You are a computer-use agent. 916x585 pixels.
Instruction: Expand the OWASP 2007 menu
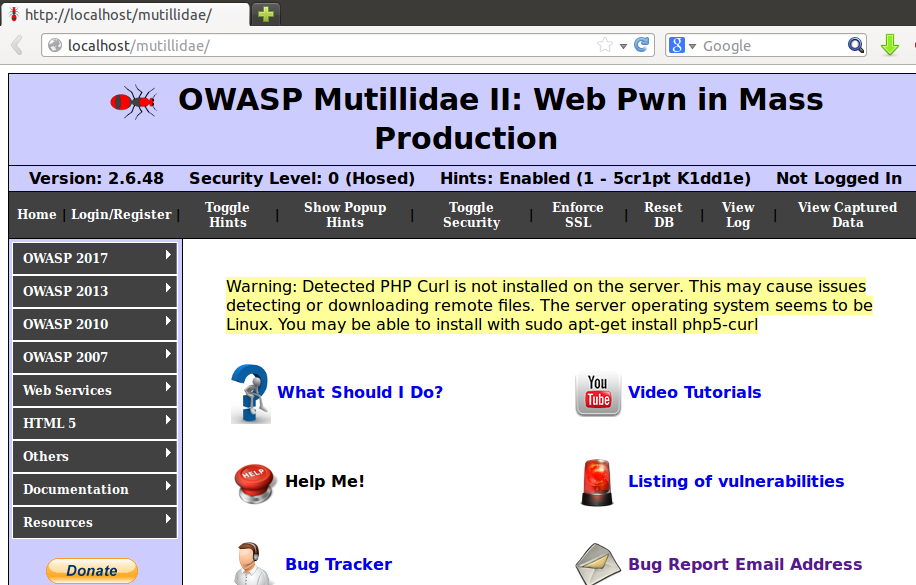(x=95, y=357)
